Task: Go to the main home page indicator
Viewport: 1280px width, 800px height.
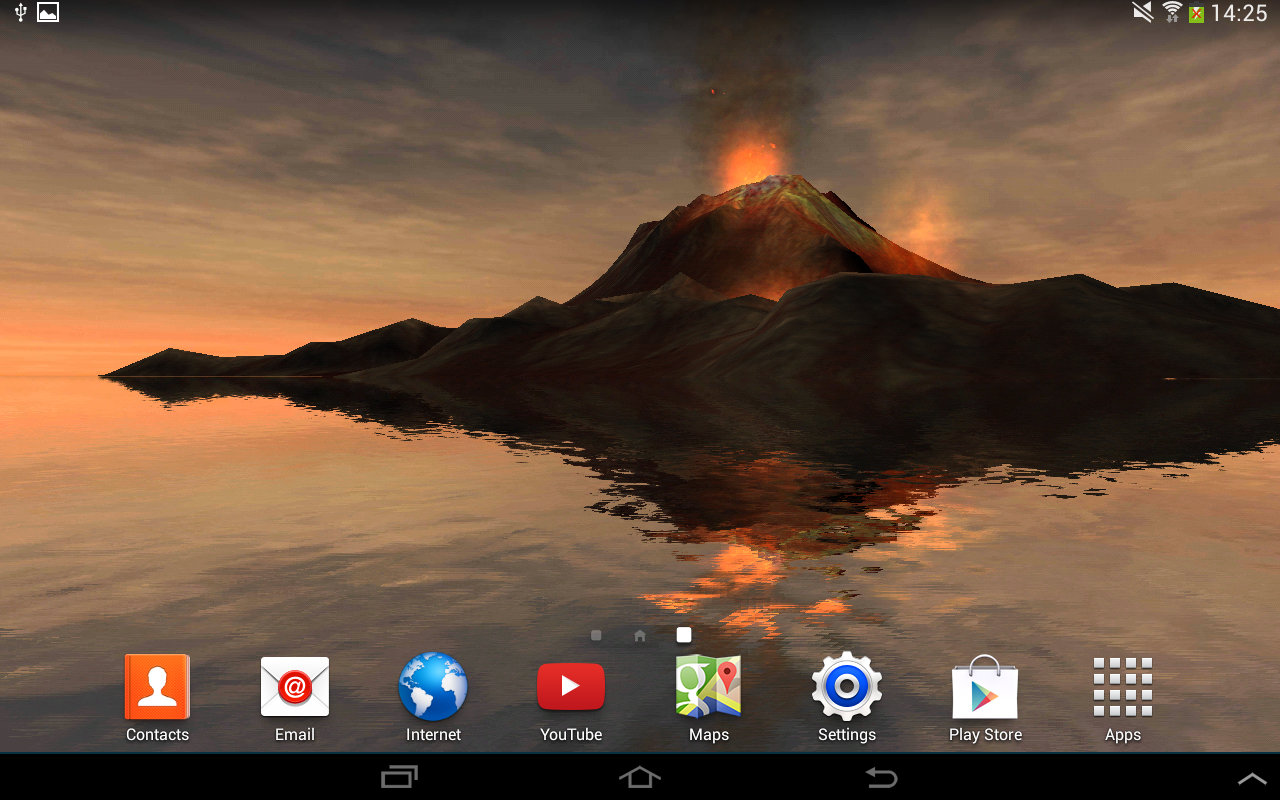Action: [640, 635]
